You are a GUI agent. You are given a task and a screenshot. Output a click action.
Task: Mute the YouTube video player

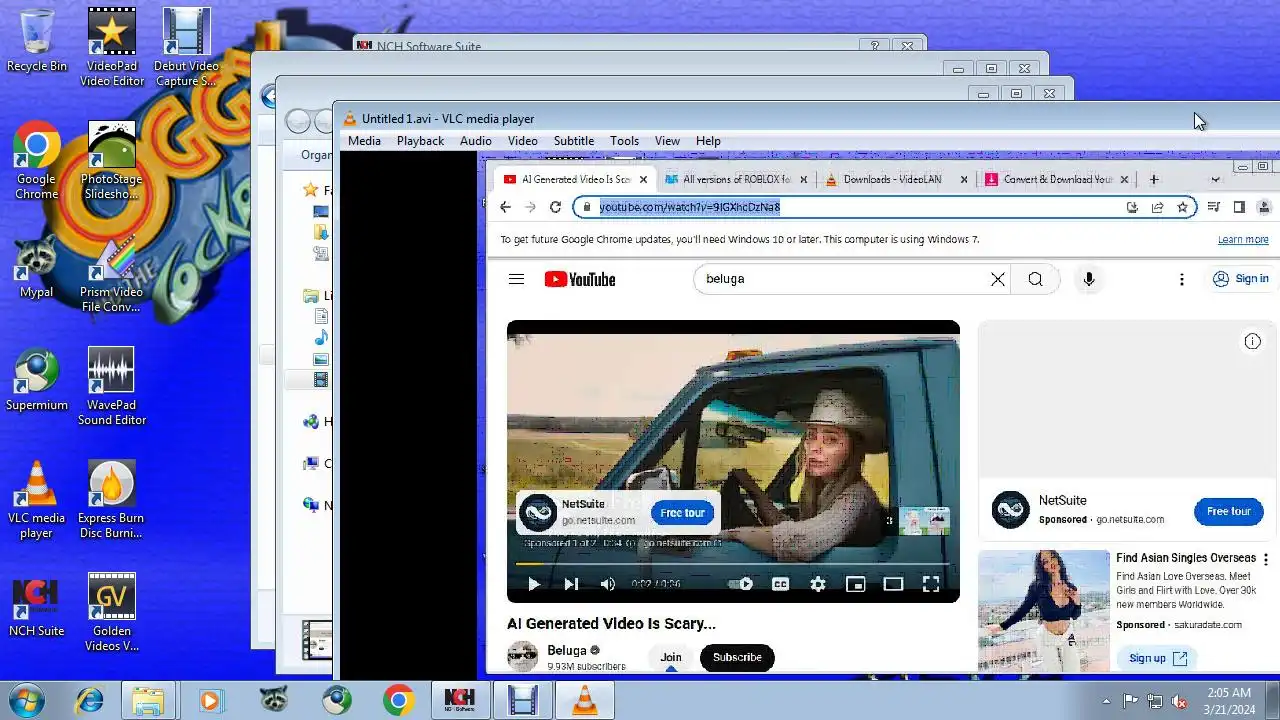[607, 584]
